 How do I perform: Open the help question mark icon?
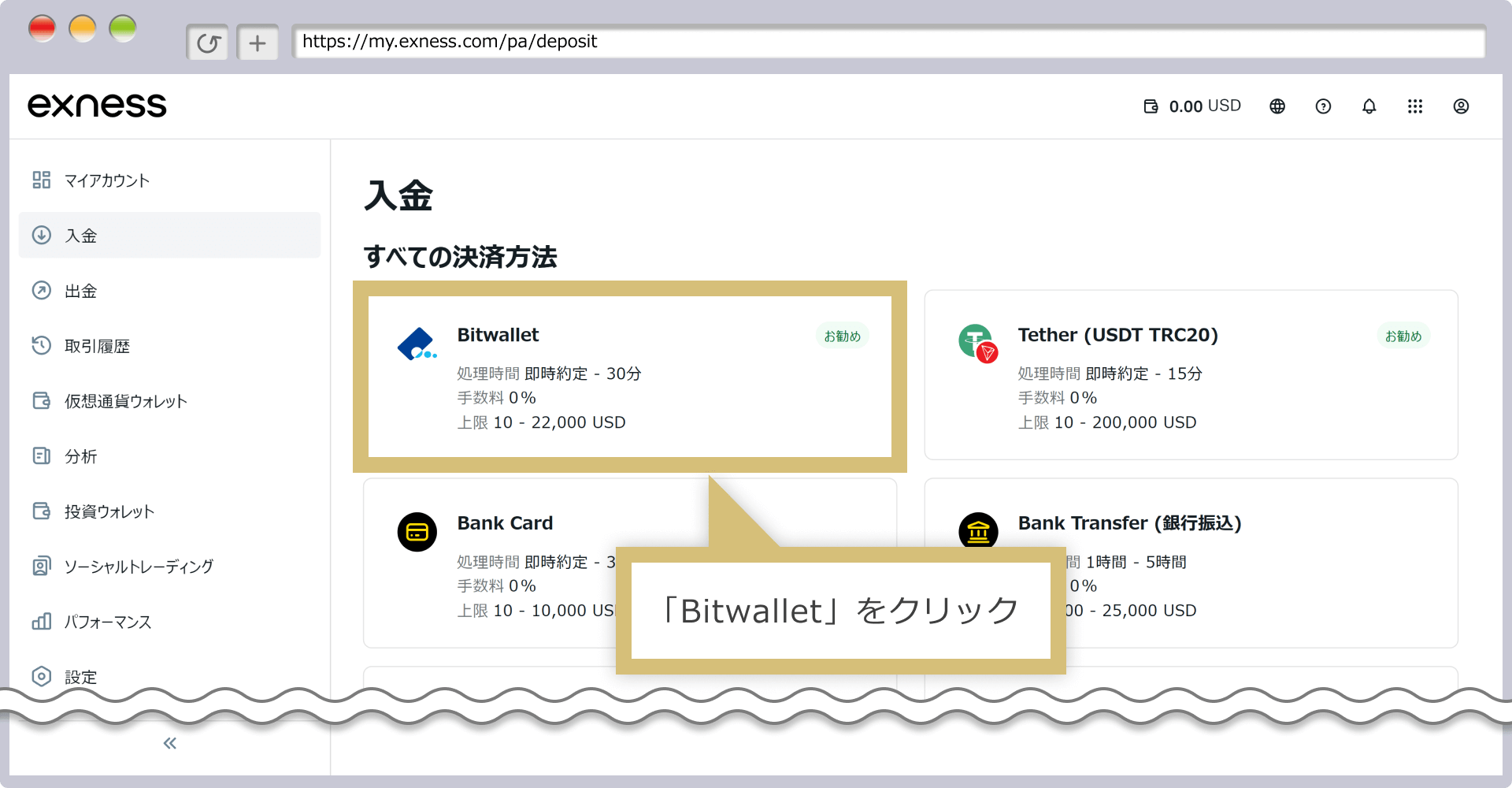(x=1323, y=106)
